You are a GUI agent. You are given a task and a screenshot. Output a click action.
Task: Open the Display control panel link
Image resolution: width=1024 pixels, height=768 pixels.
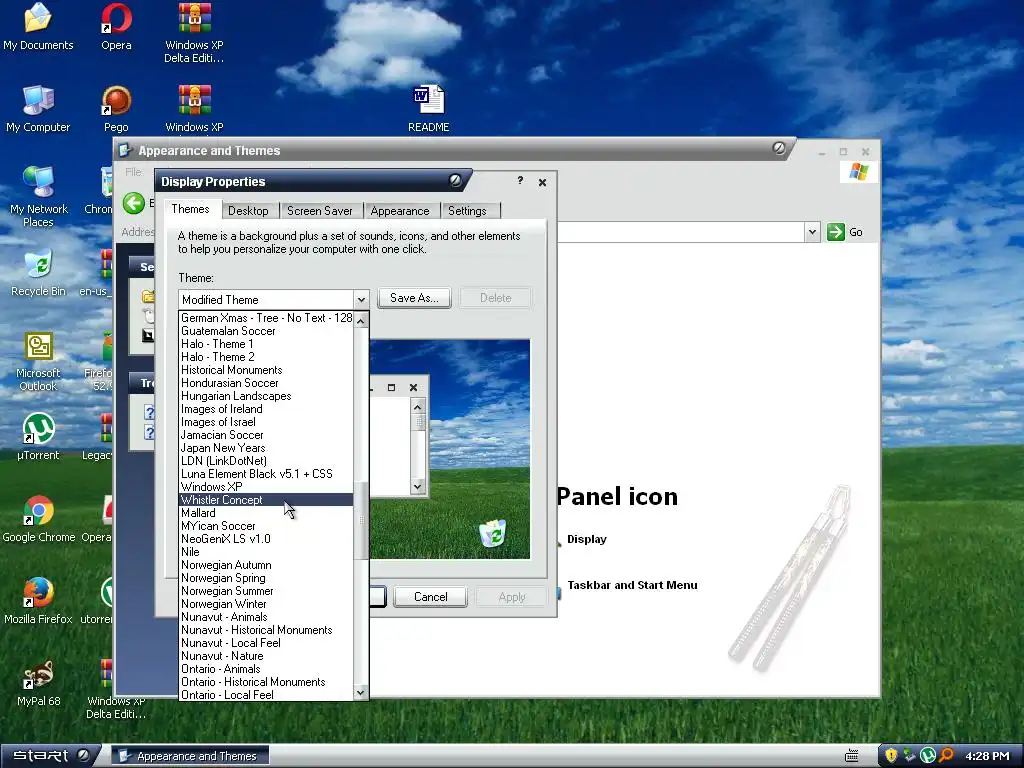[x=586, y=539]
